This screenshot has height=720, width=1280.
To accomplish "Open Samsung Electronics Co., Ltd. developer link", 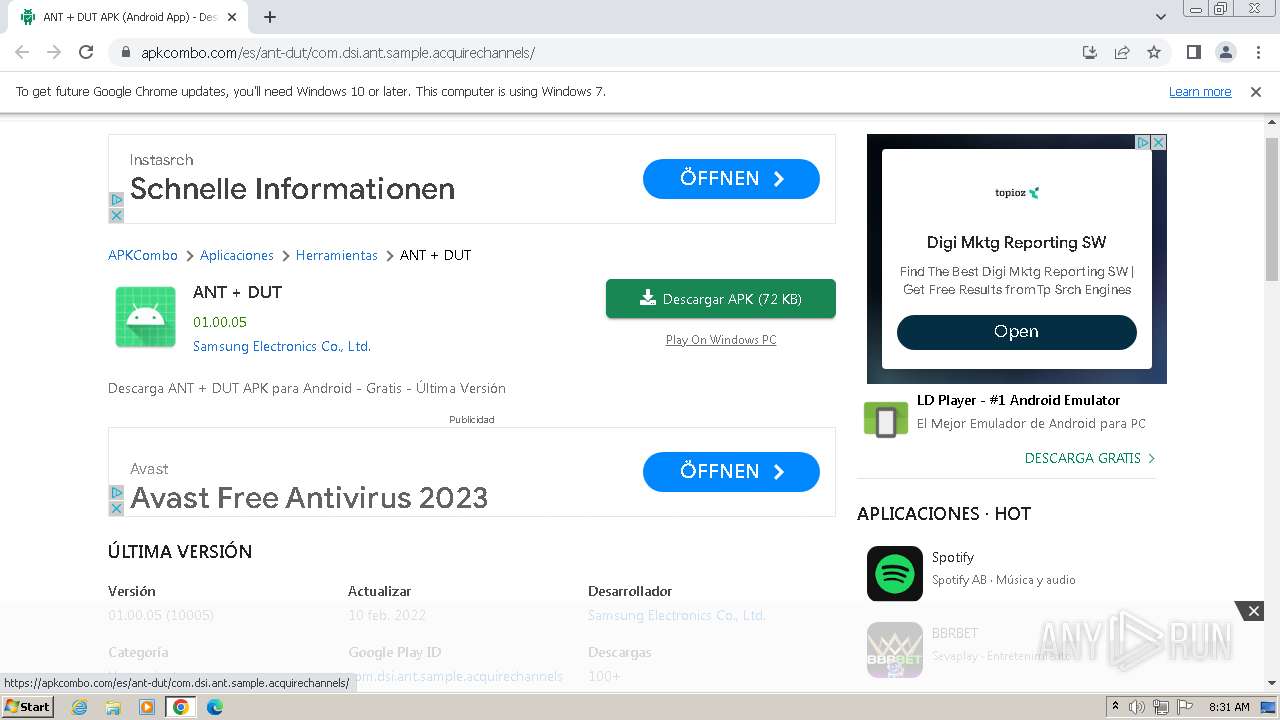I will 282,346.
